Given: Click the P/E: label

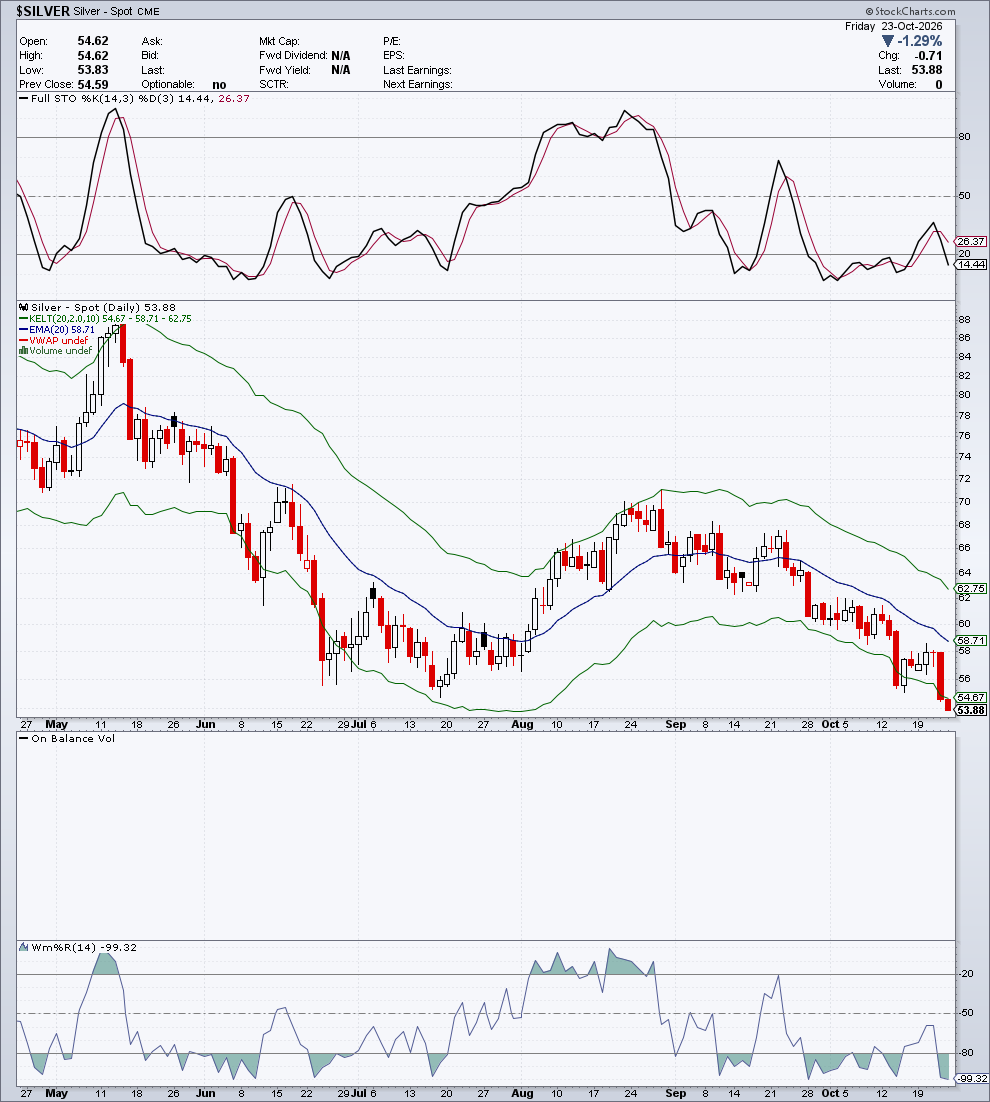Looking at the screenshot, I should point(391,41).
